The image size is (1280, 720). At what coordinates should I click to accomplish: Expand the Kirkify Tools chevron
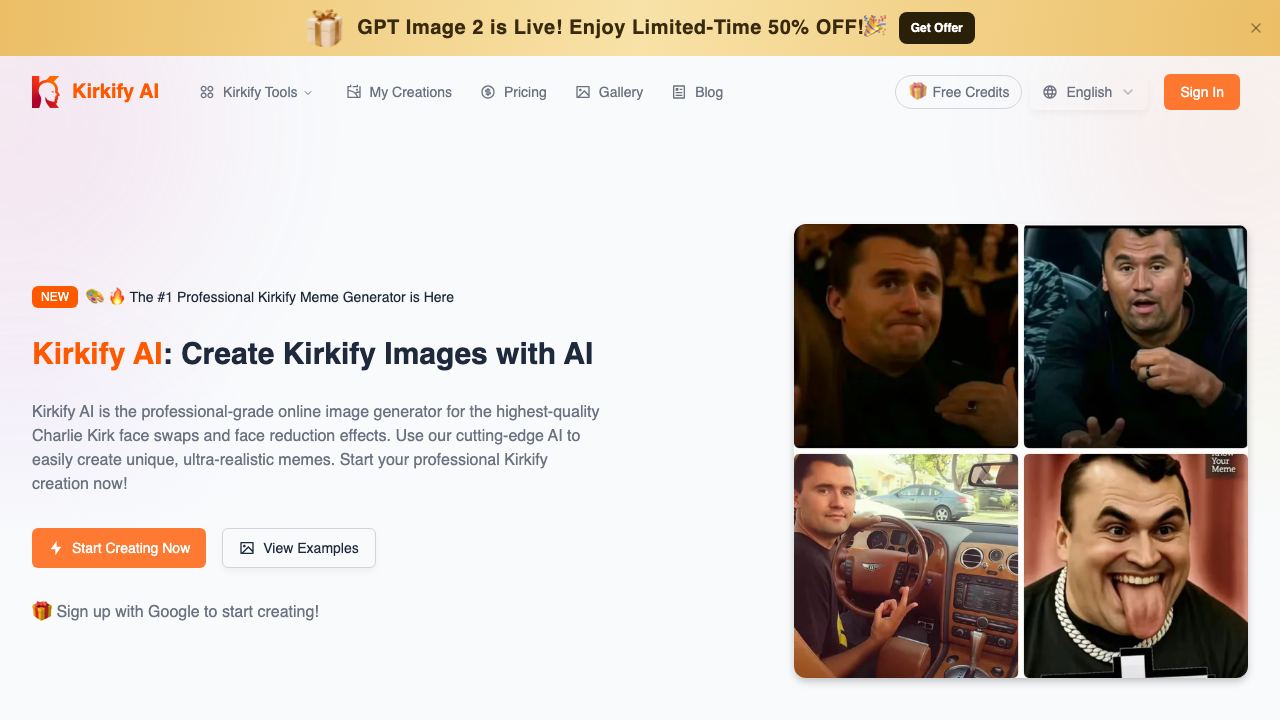point(308,92)
